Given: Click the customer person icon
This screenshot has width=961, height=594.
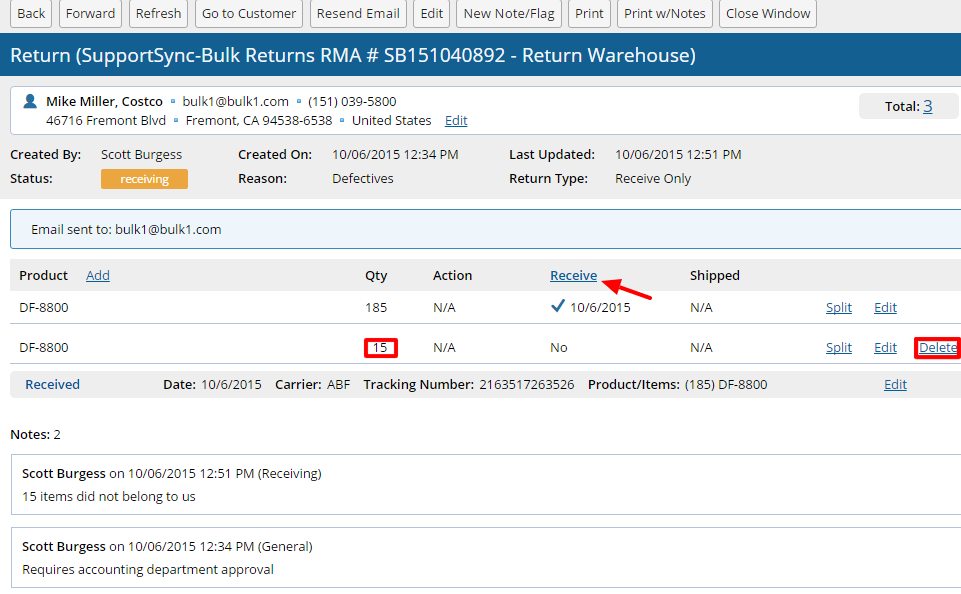Looking at the screenshot, I should (30, 101).
